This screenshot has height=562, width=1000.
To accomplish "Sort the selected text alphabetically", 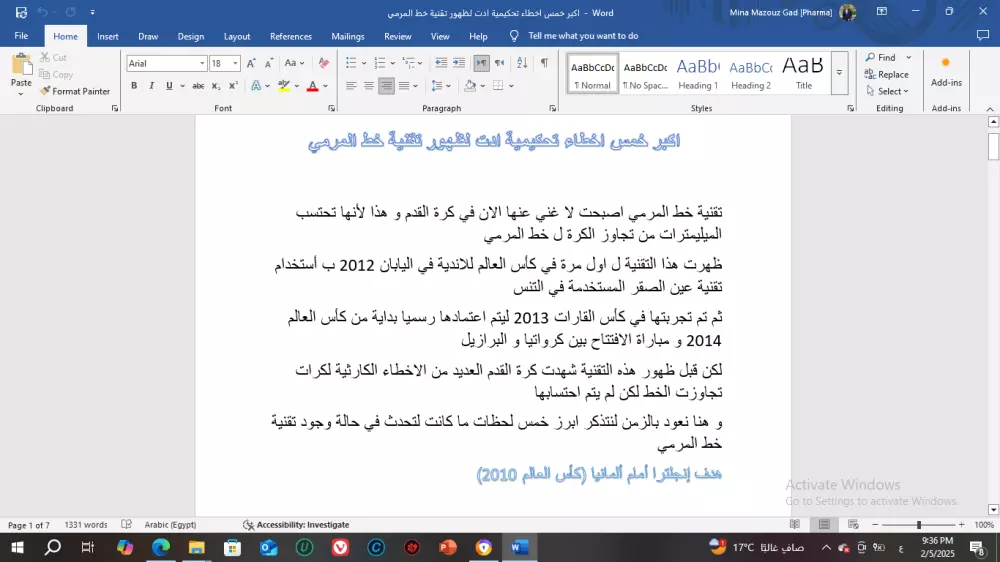I will pyautogui.click(x=522, y=63).
